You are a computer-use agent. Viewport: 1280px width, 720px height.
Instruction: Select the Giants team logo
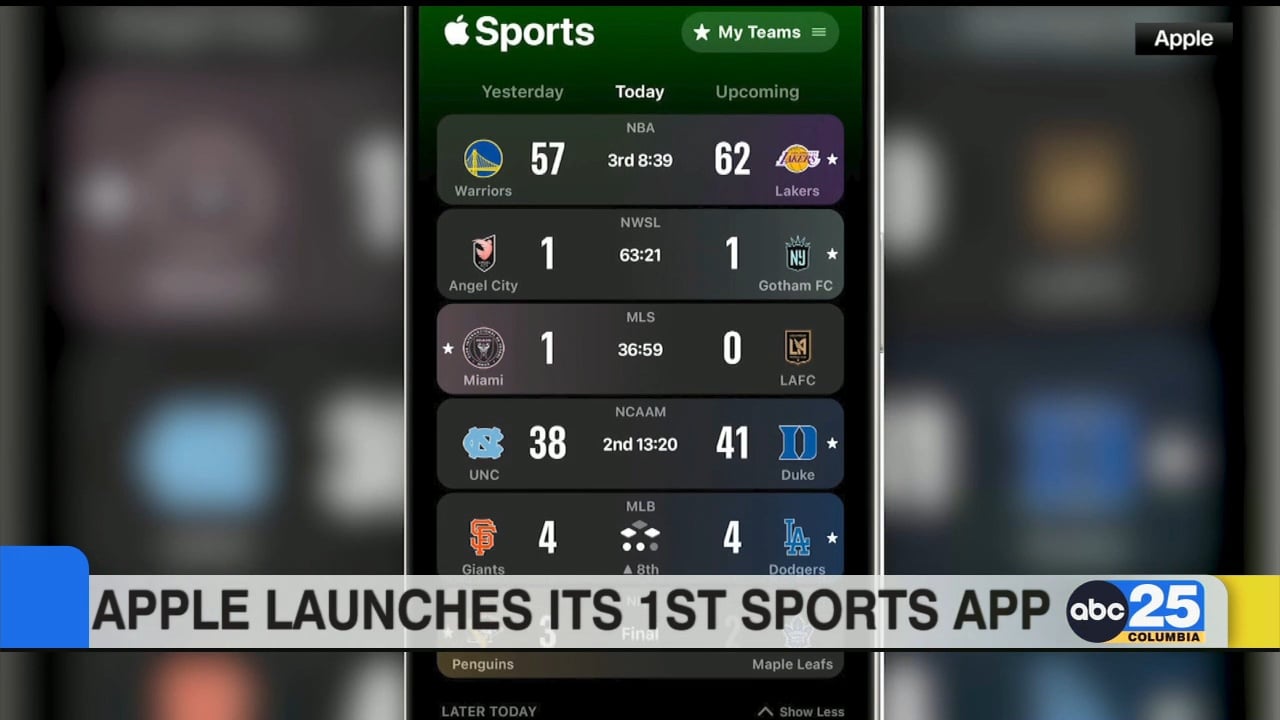pyautogui.click(x=483, y=538)
